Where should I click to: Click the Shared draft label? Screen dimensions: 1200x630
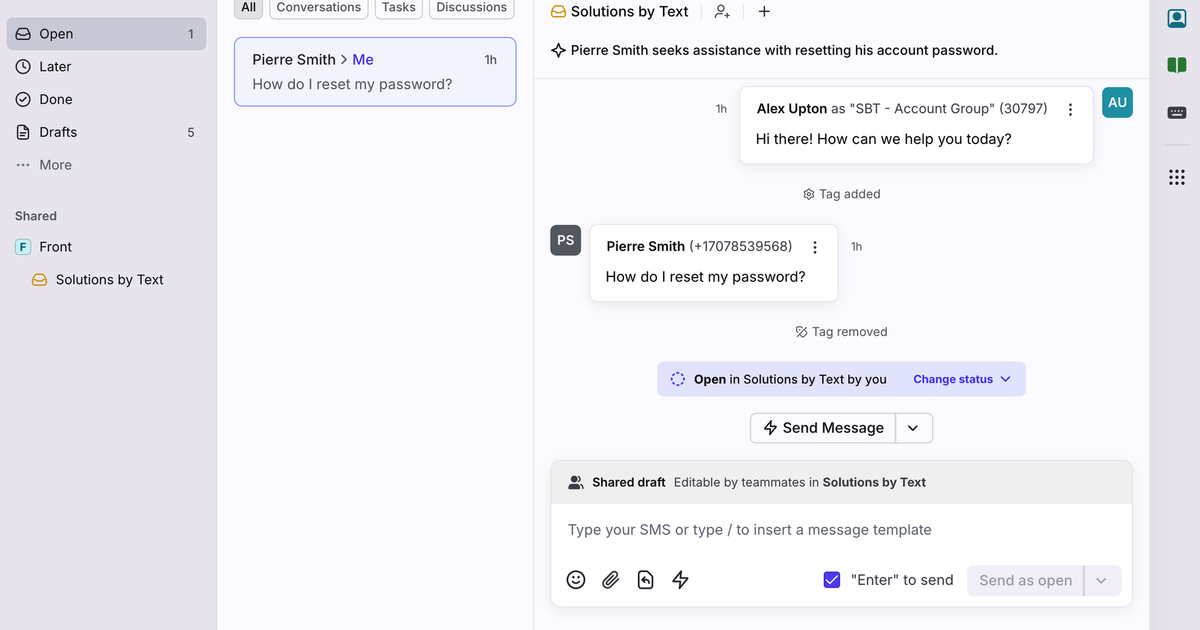coord(629,482)
